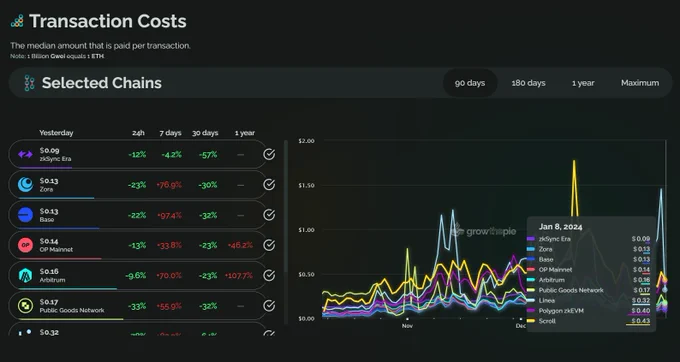Click OP Mainnet's -46.2% yearly change
680x362 pixels.
point(240,245)
